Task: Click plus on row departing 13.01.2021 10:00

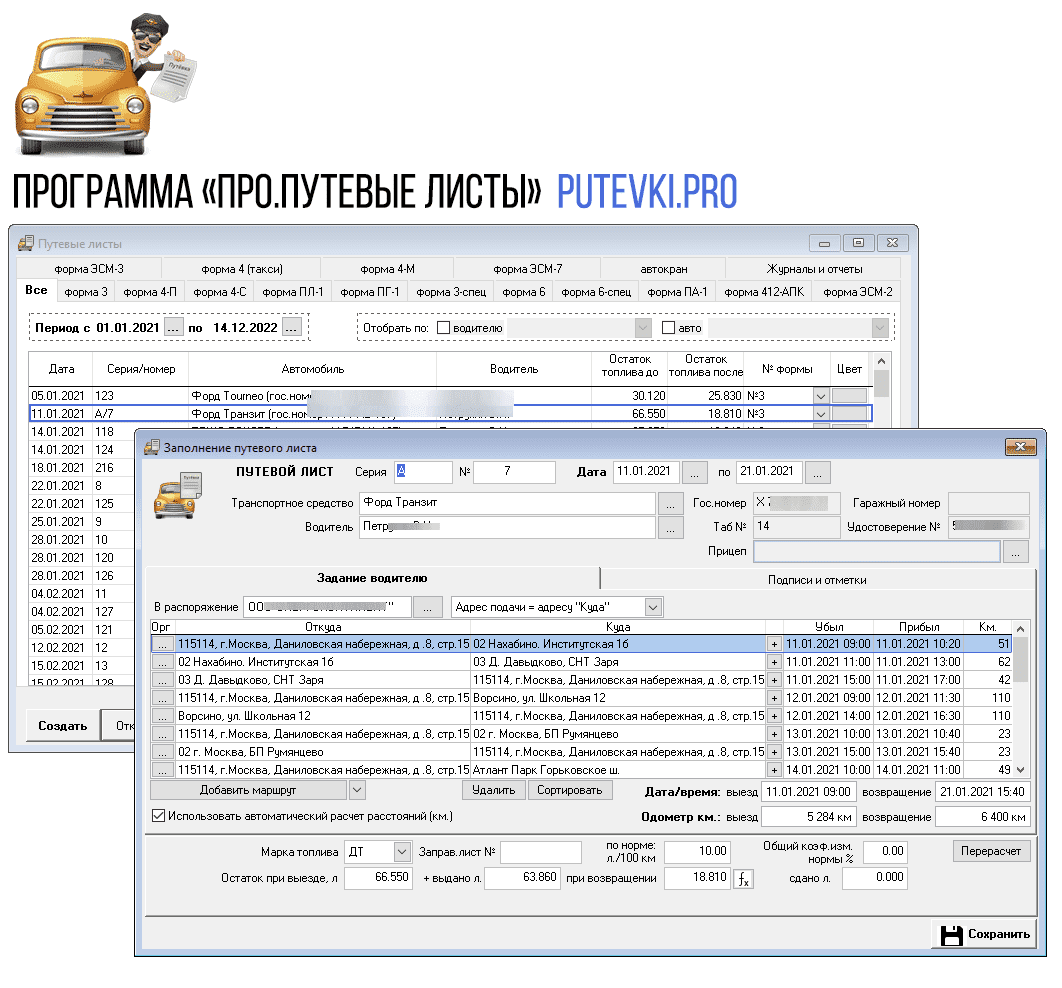Action: [x=774, y=734]
